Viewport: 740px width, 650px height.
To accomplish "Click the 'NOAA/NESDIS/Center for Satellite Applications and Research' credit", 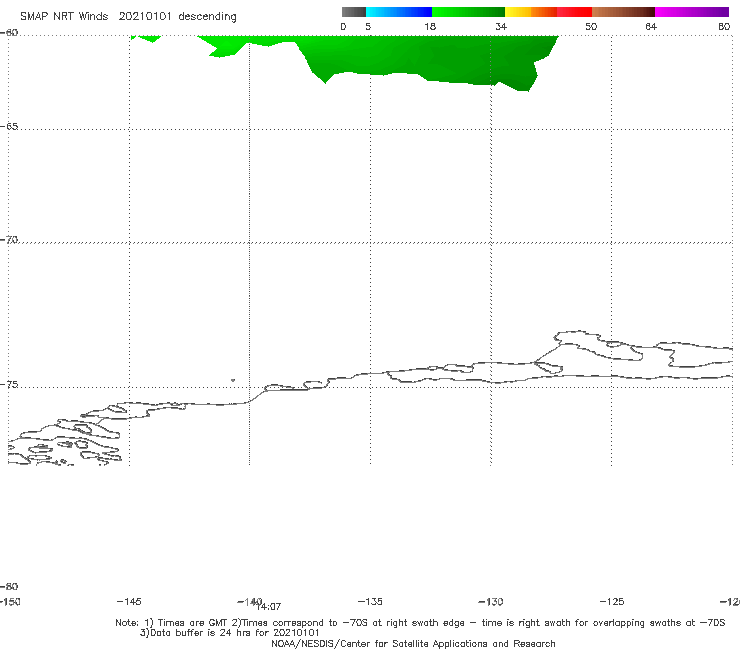I will point(413,644).
